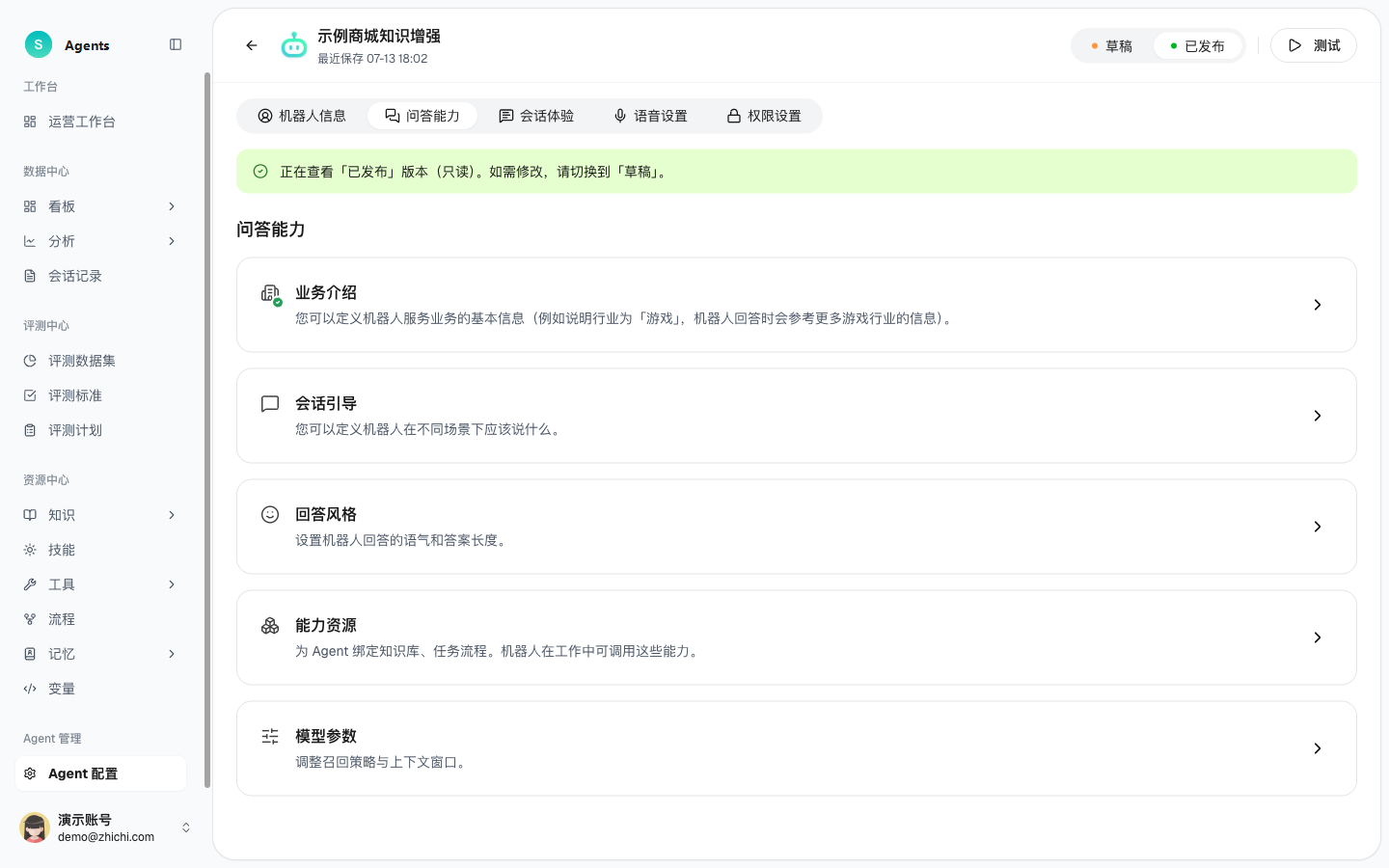Click the 变量 code brackets icon

point(30,689)
